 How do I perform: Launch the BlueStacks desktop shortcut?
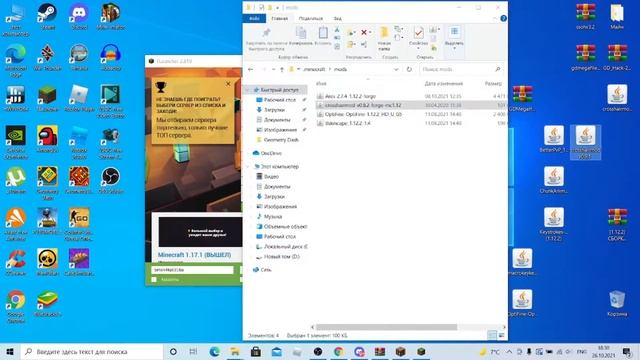(47, 303)
